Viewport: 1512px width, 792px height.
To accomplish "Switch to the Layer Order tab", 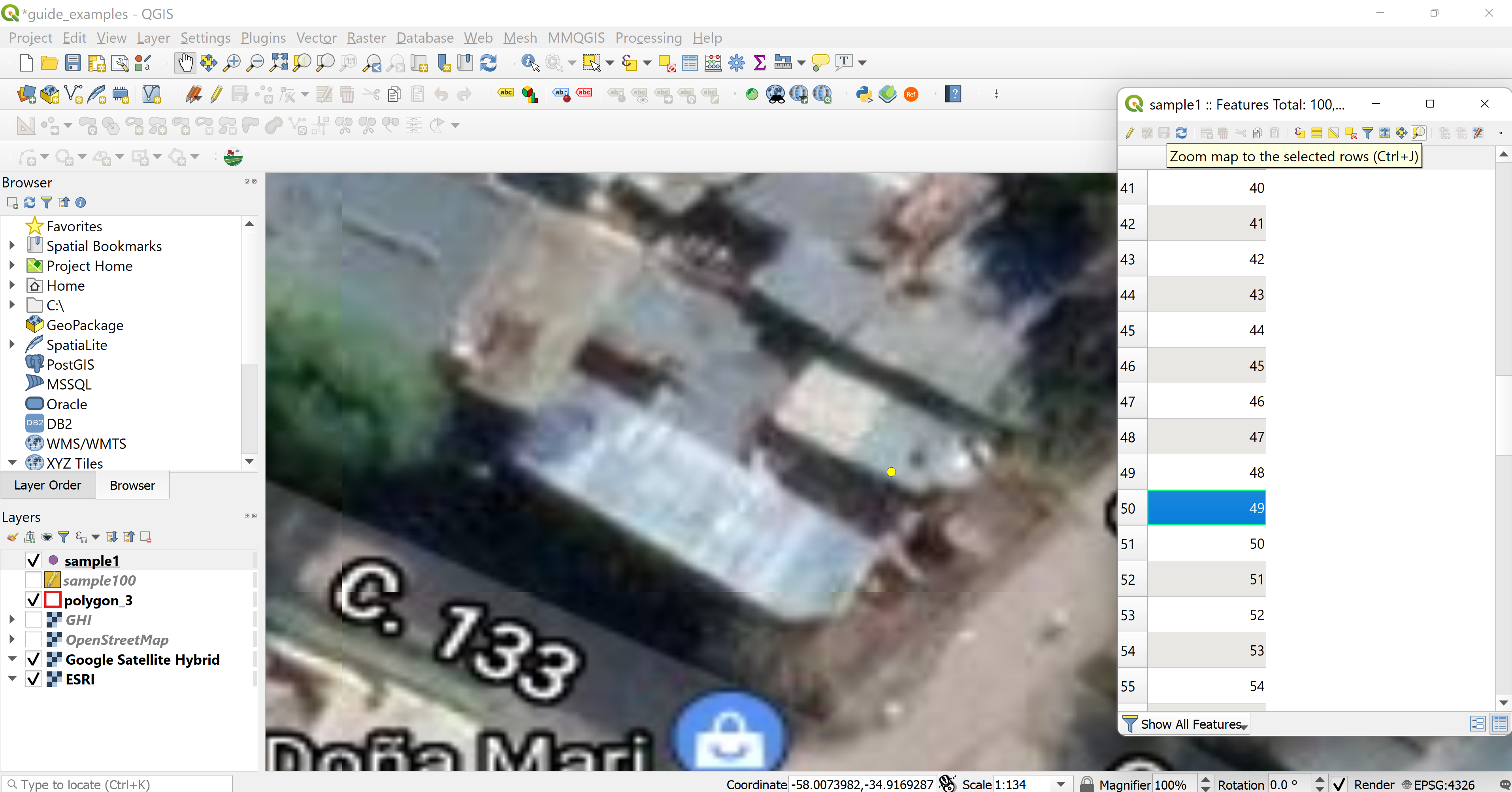I will click(x=47, y=485).
